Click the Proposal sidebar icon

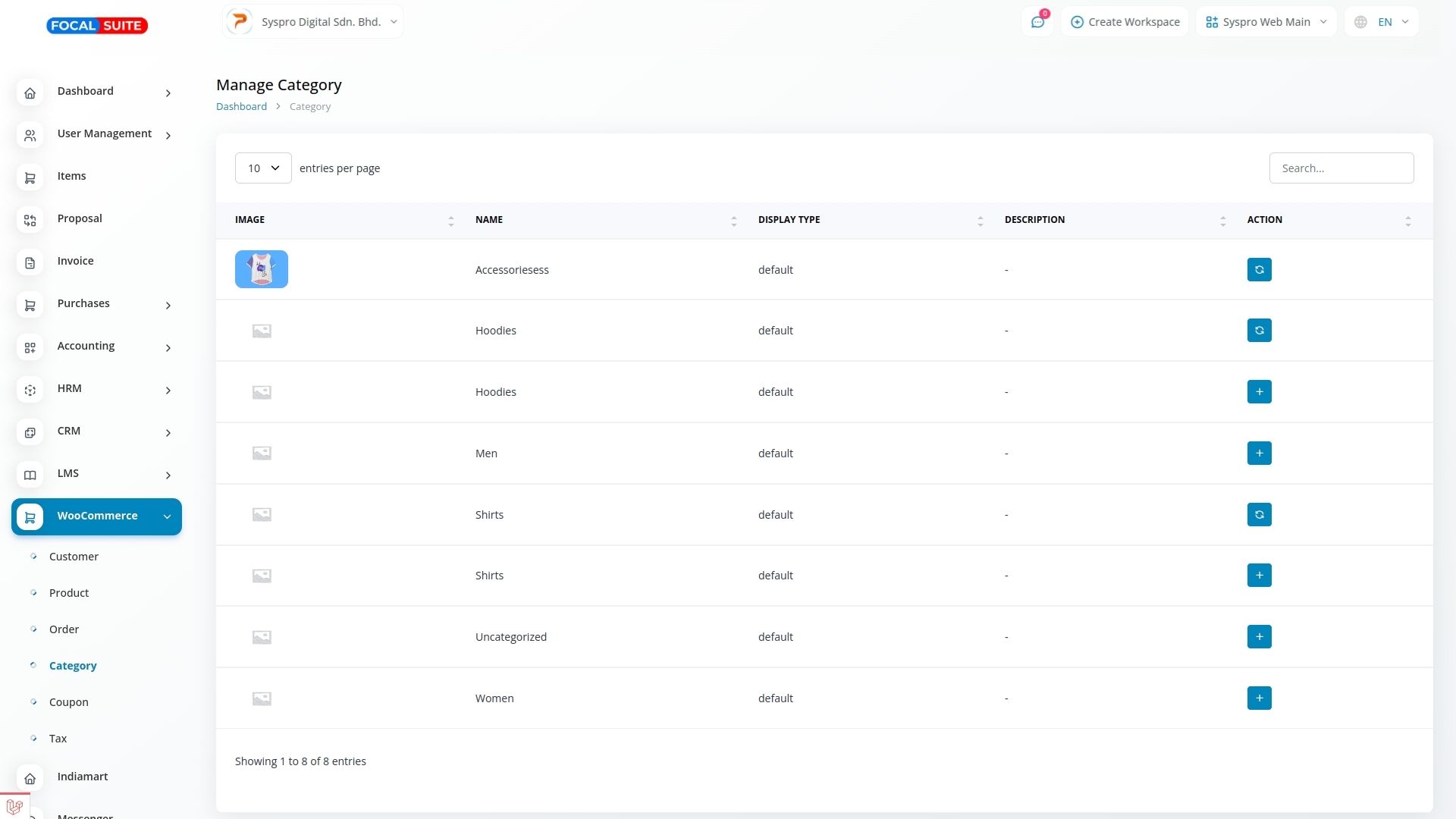click(30, 220)
